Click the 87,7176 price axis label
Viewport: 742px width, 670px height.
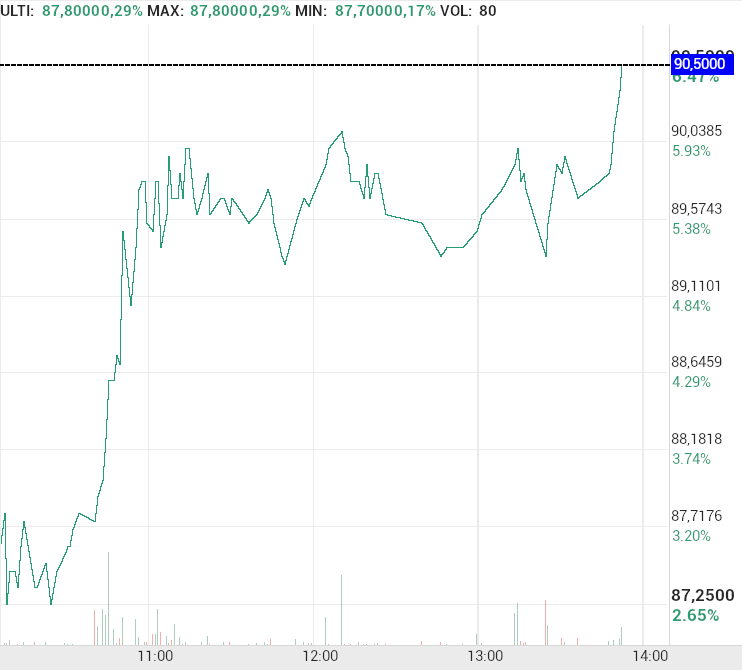tap(697, 516)
